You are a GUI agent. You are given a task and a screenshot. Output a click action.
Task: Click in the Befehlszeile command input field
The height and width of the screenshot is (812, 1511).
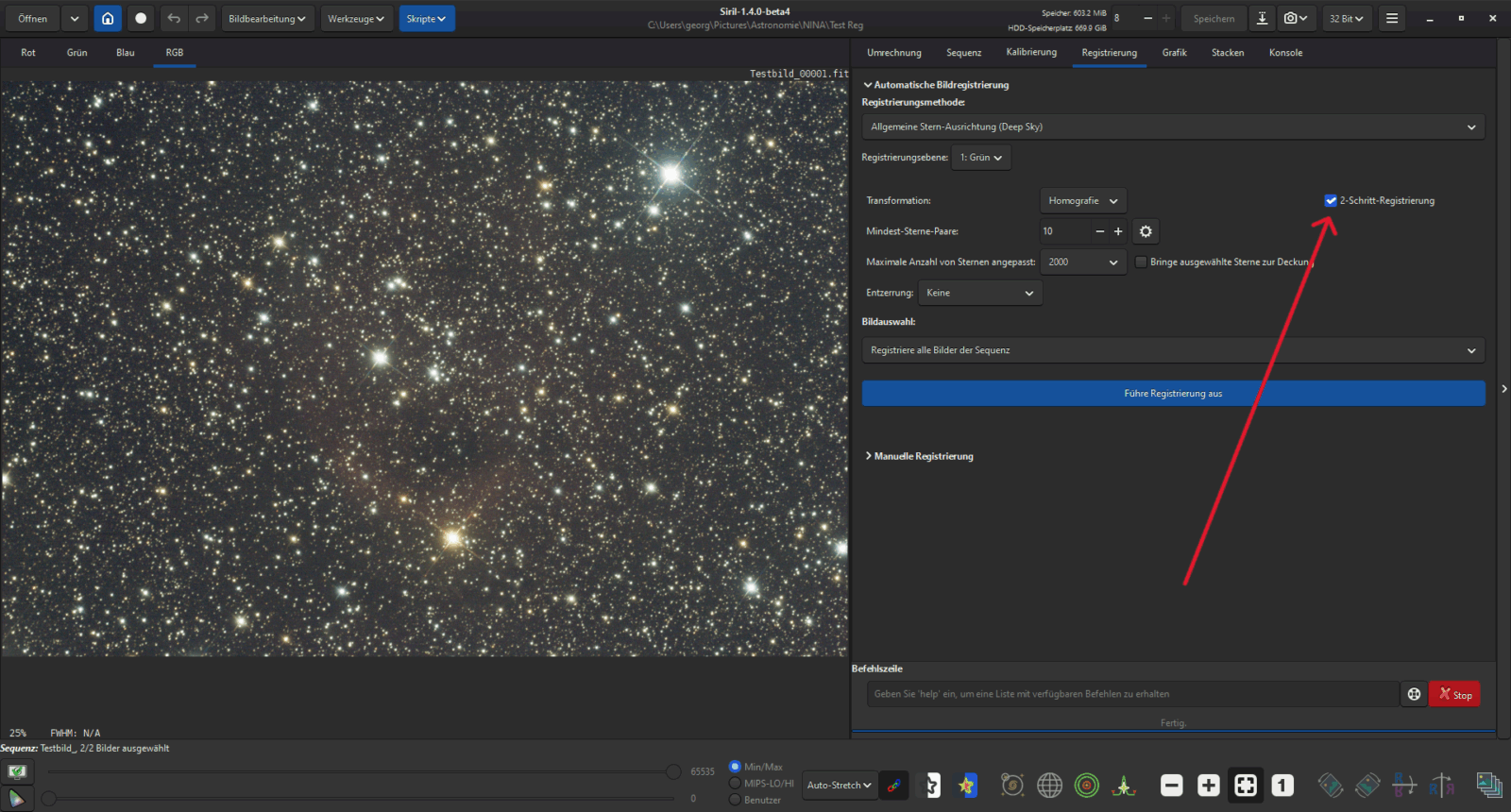[1131, 694]
